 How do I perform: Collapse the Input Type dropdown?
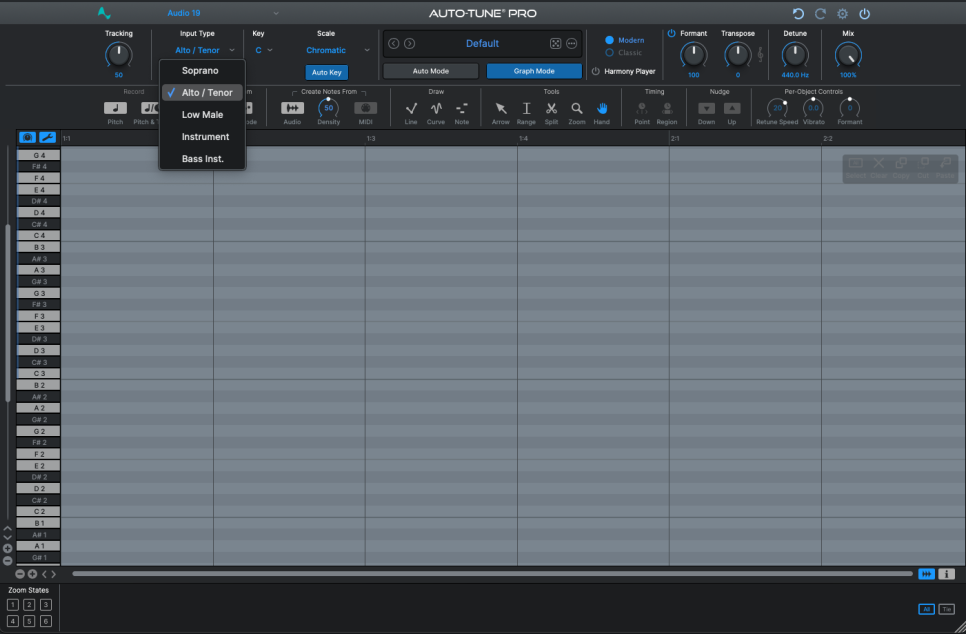coord(205,51)
